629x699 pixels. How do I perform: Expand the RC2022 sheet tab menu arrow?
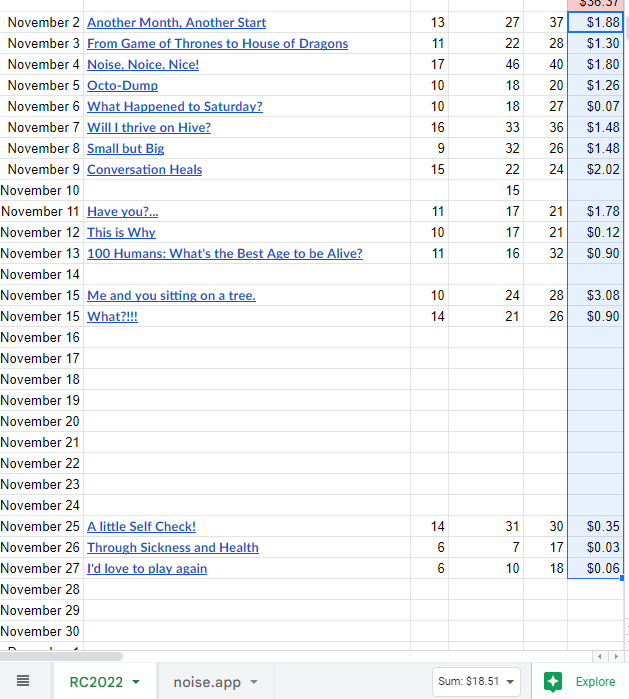pos(136,682)
